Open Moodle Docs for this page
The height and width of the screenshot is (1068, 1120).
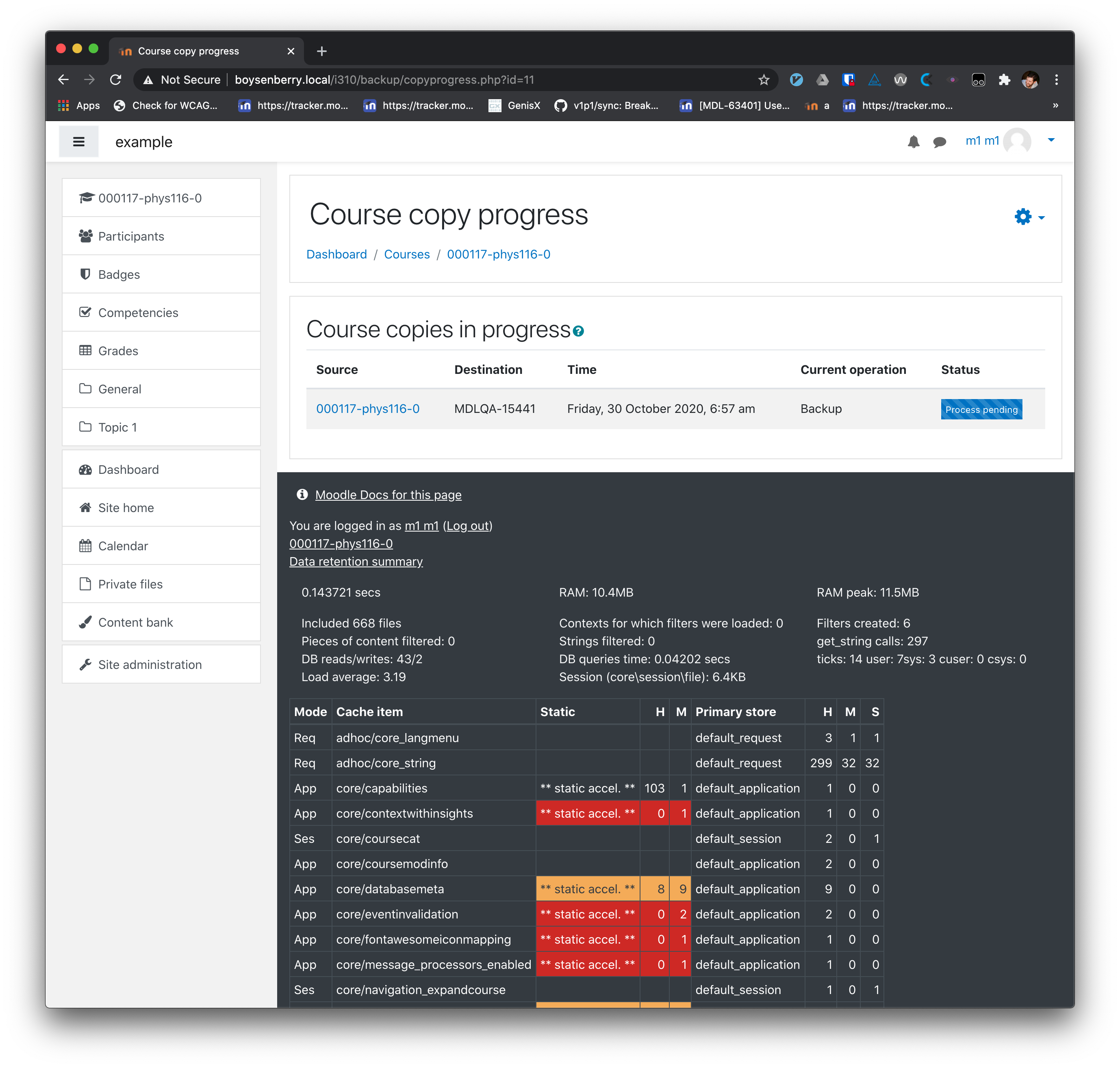click(389, 495)
